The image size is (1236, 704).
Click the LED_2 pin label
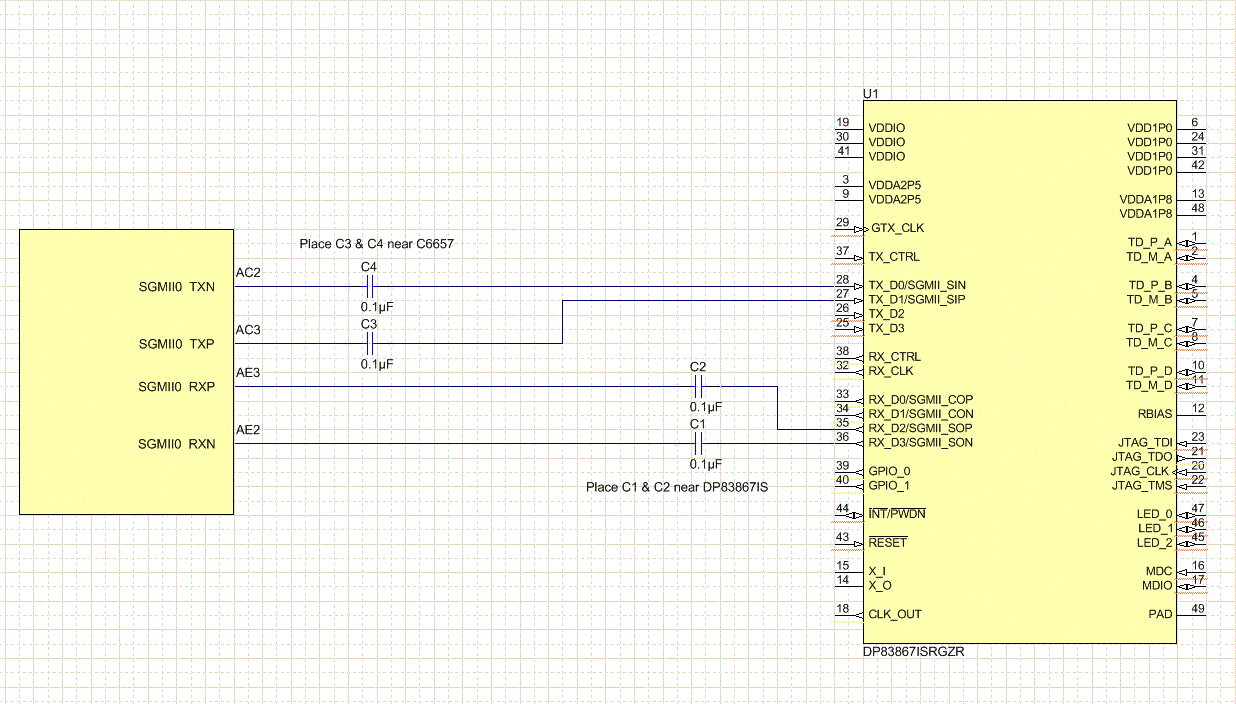point(1155,542)
